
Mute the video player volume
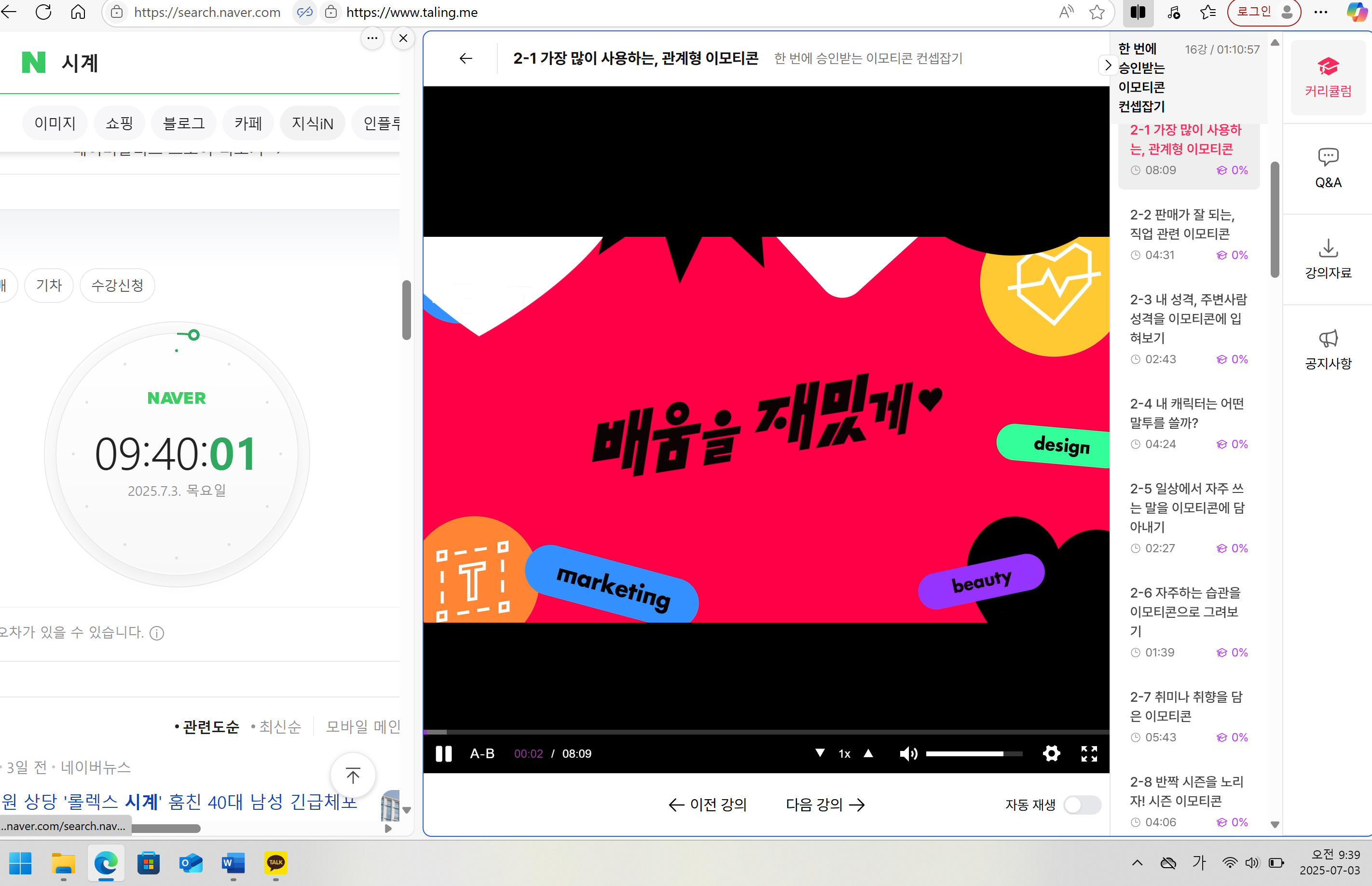tap(907, 754)
